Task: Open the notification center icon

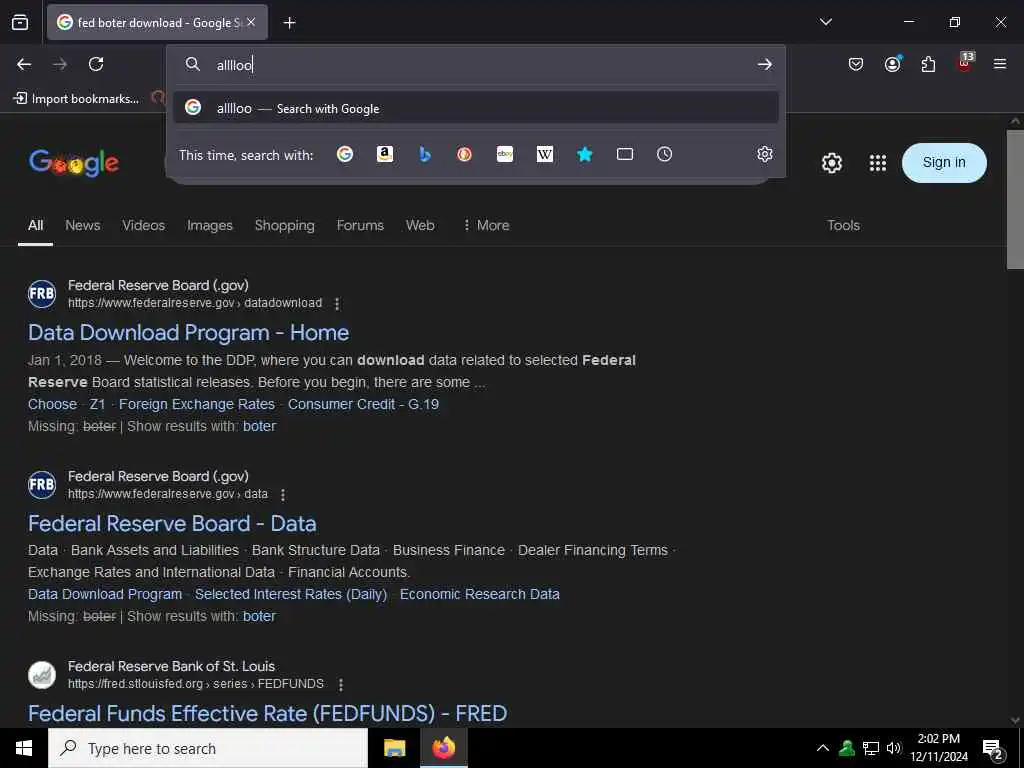Action: click(993, 750)
